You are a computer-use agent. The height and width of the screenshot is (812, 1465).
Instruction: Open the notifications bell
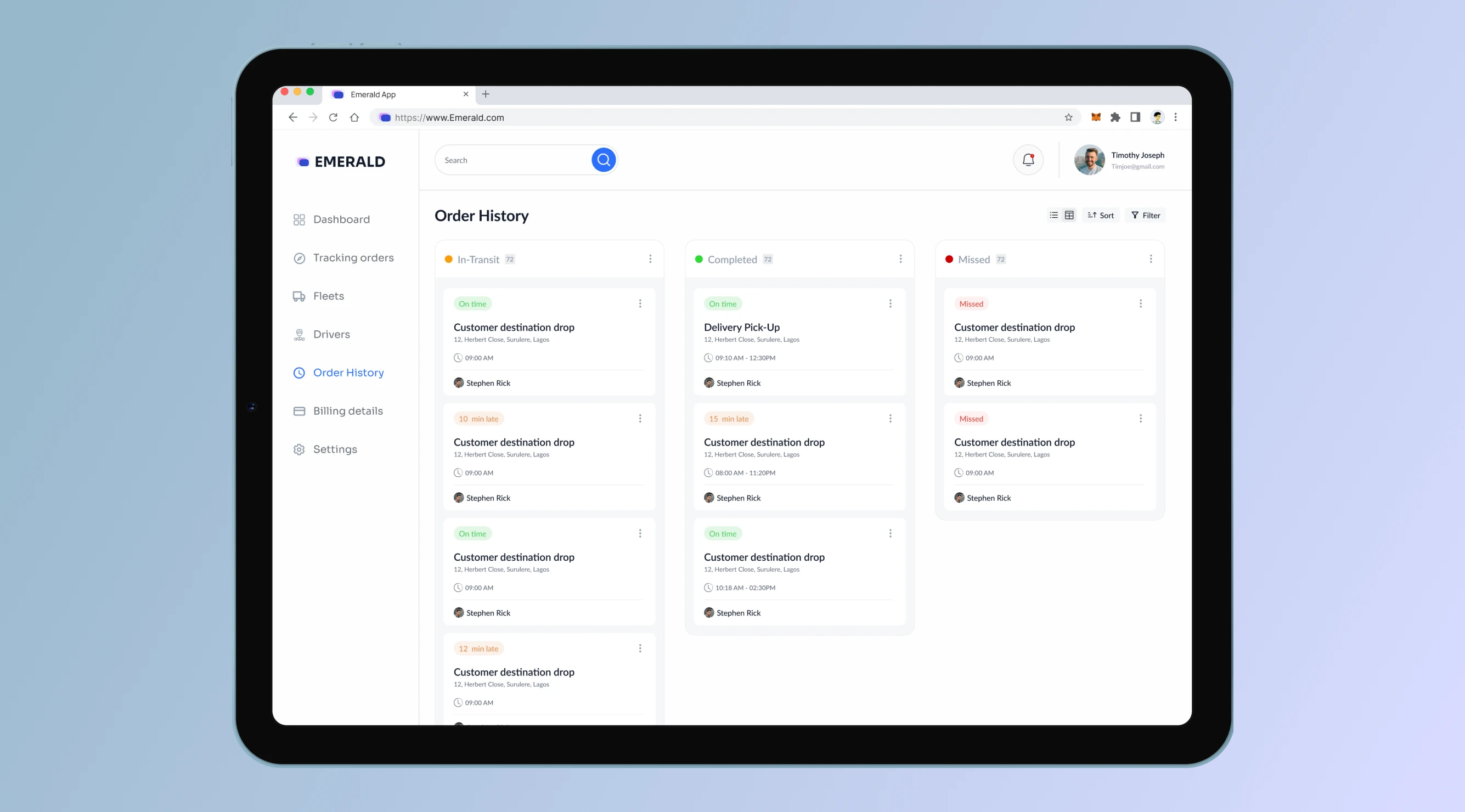pyautogui.click(x=1028, y=160)
